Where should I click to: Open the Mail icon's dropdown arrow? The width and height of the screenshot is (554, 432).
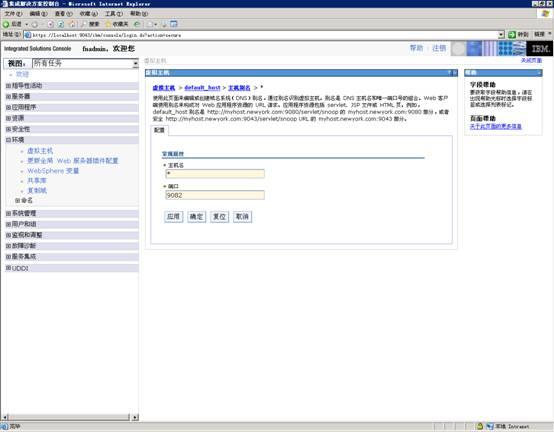(x=156, y=24)
